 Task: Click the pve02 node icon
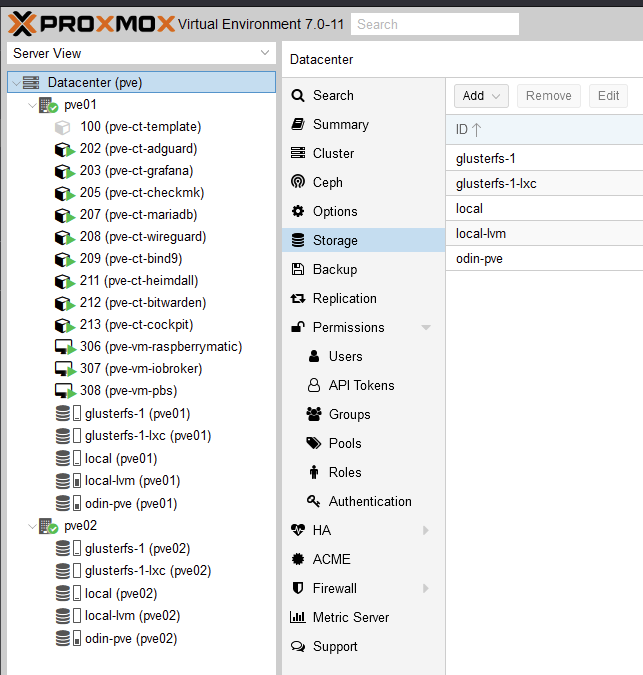(x=48, y=526)
